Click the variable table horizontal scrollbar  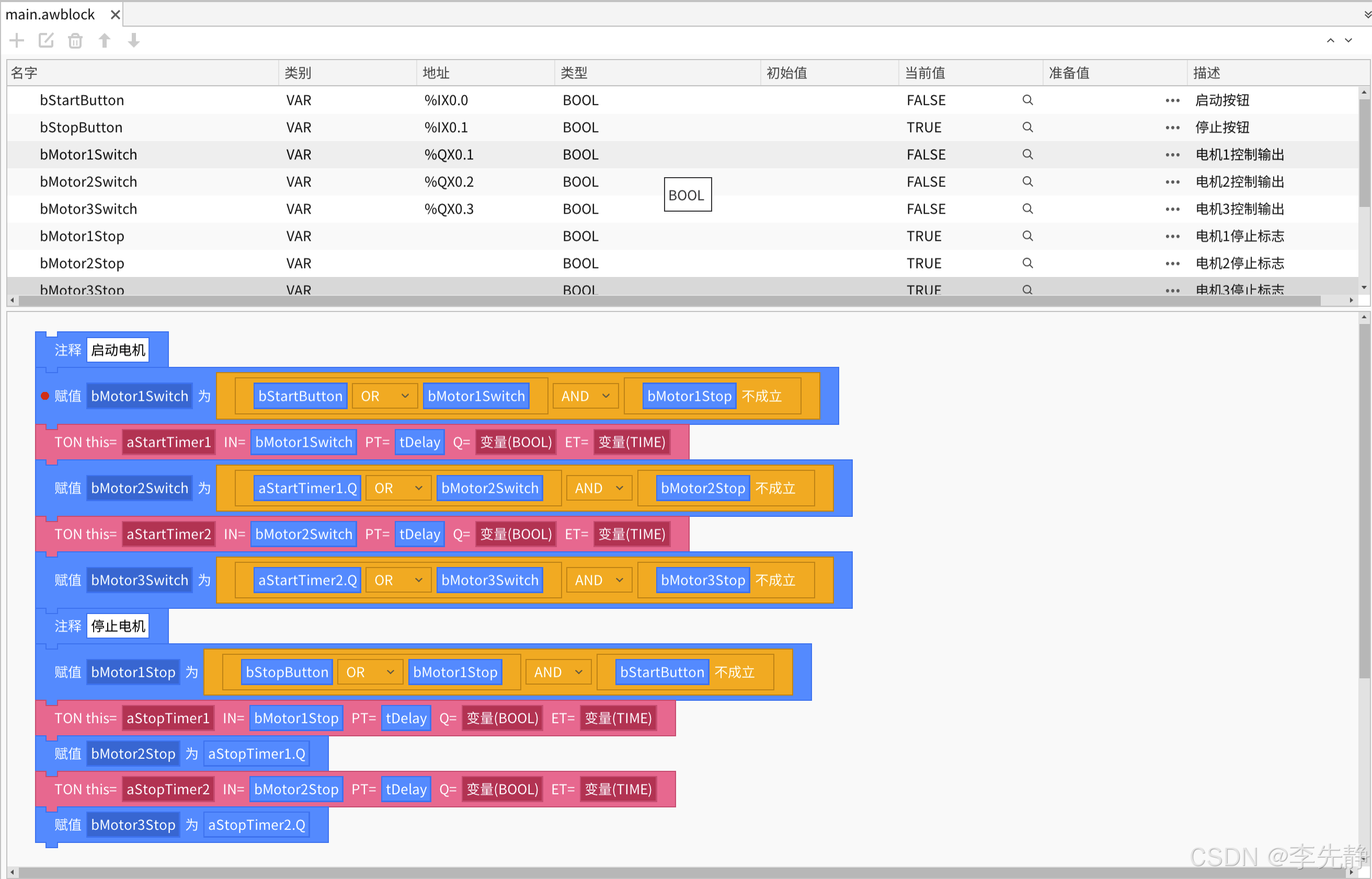[668, 300]
